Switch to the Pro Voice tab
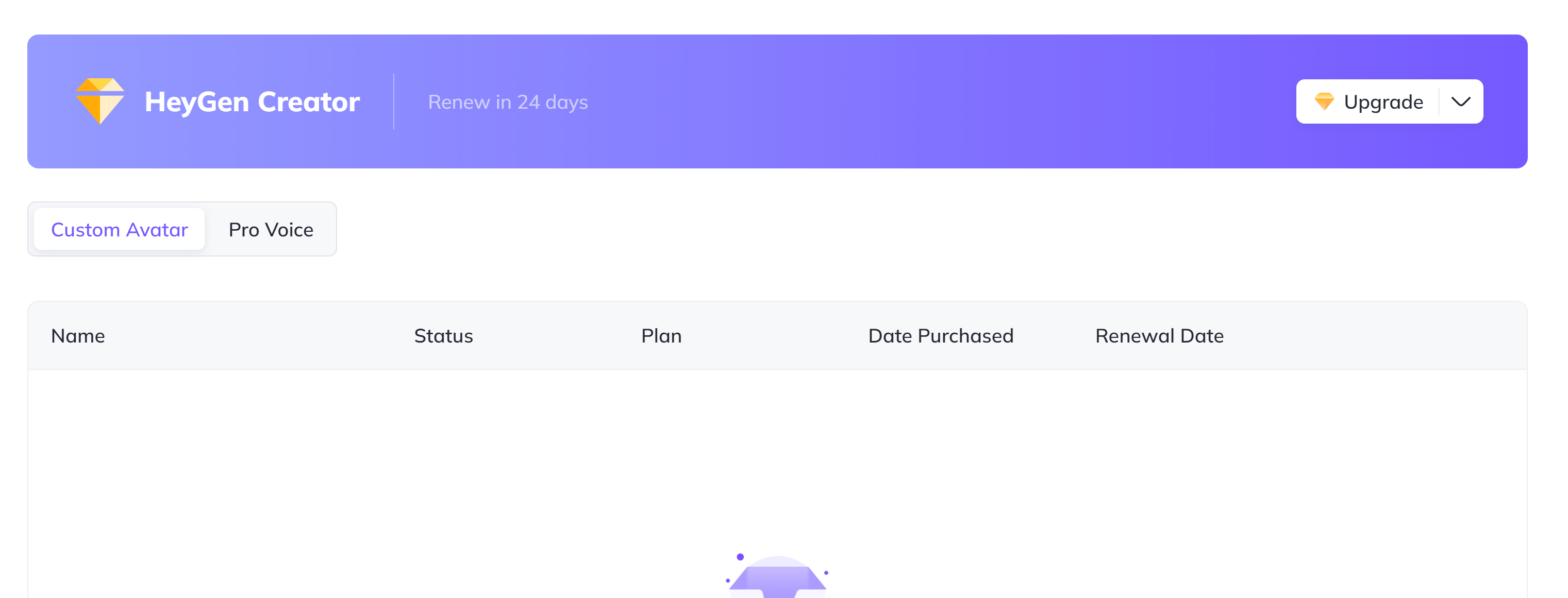 click(271, 229)
